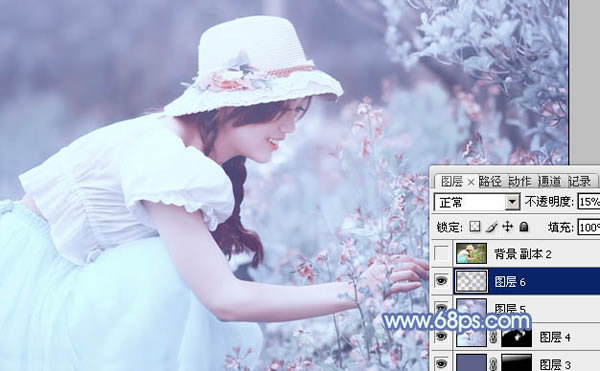Screen dimensions: 600x371
Task: Click the 正常 blend mode combo box
Action: 477,202
